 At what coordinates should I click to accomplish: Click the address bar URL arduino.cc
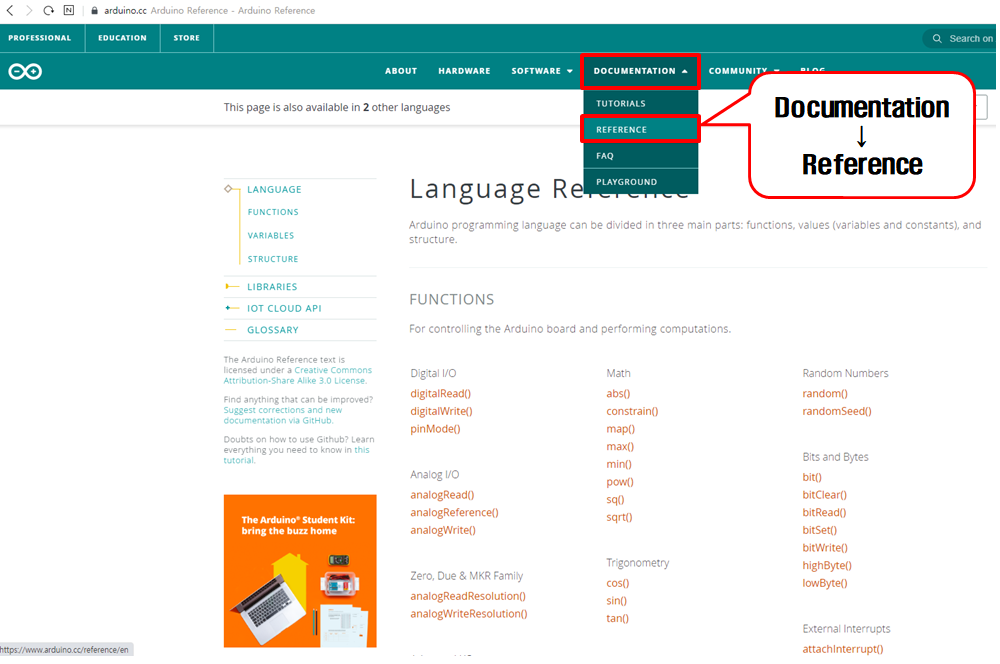click(x=124, y=11)
